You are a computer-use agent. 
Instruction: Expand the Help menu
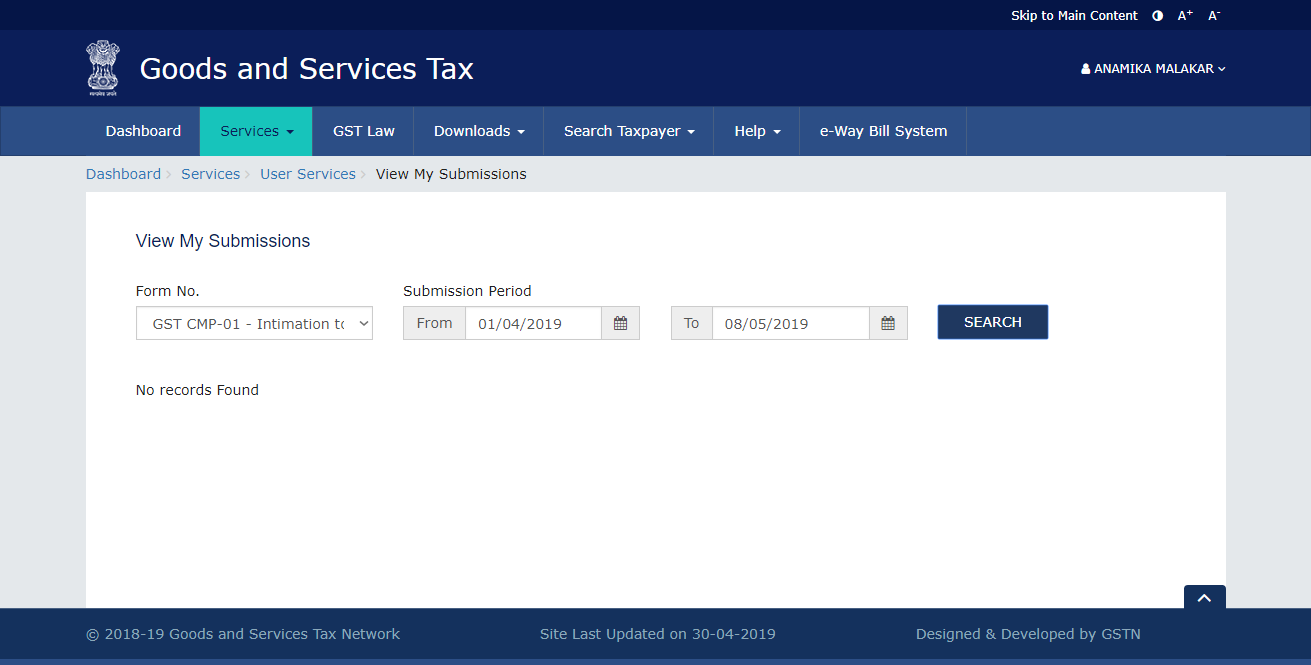click(x=757, y=131)
